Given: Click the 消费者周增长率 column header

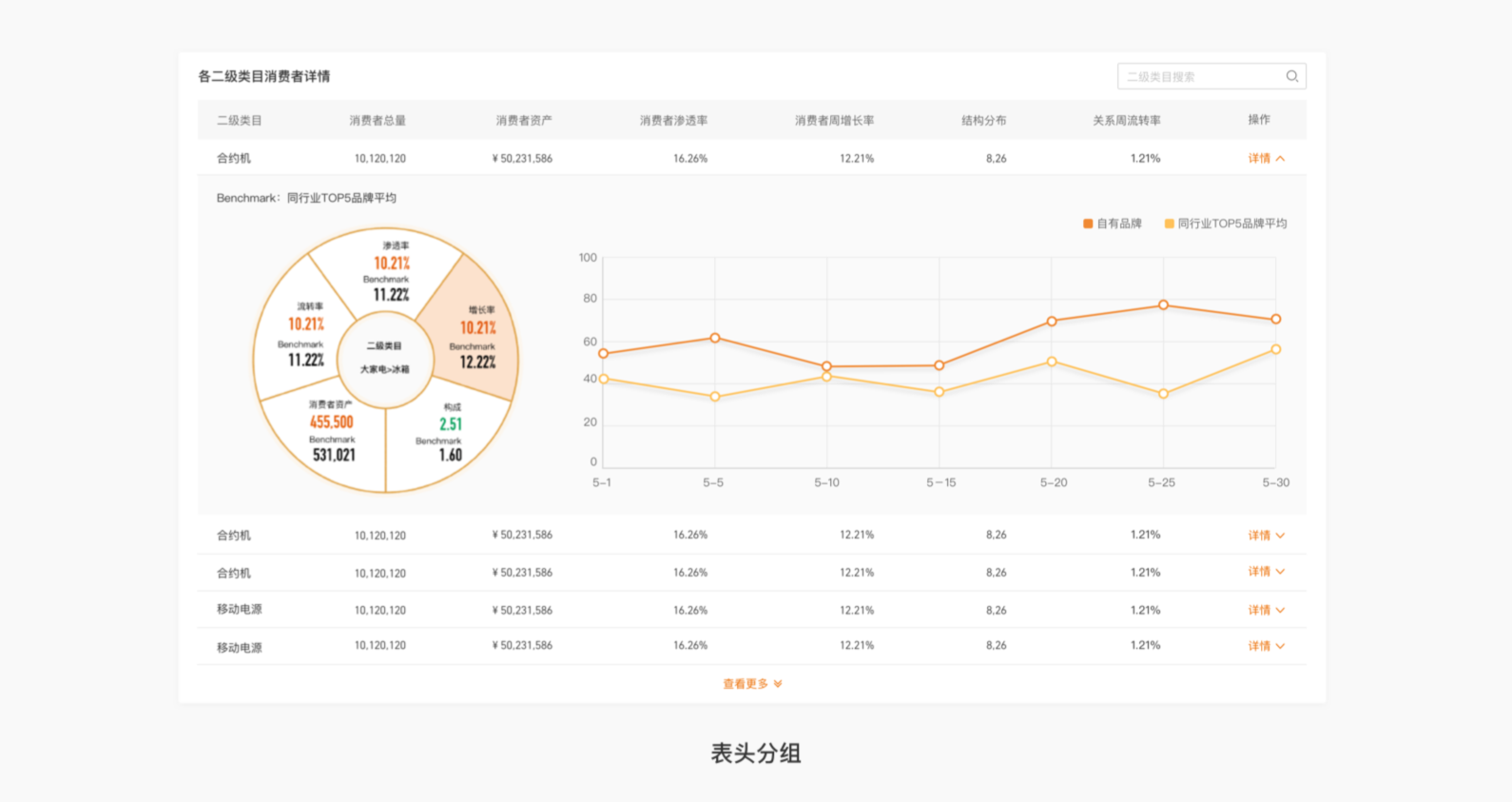Looking at the screenshot, I should click(834, 121).
